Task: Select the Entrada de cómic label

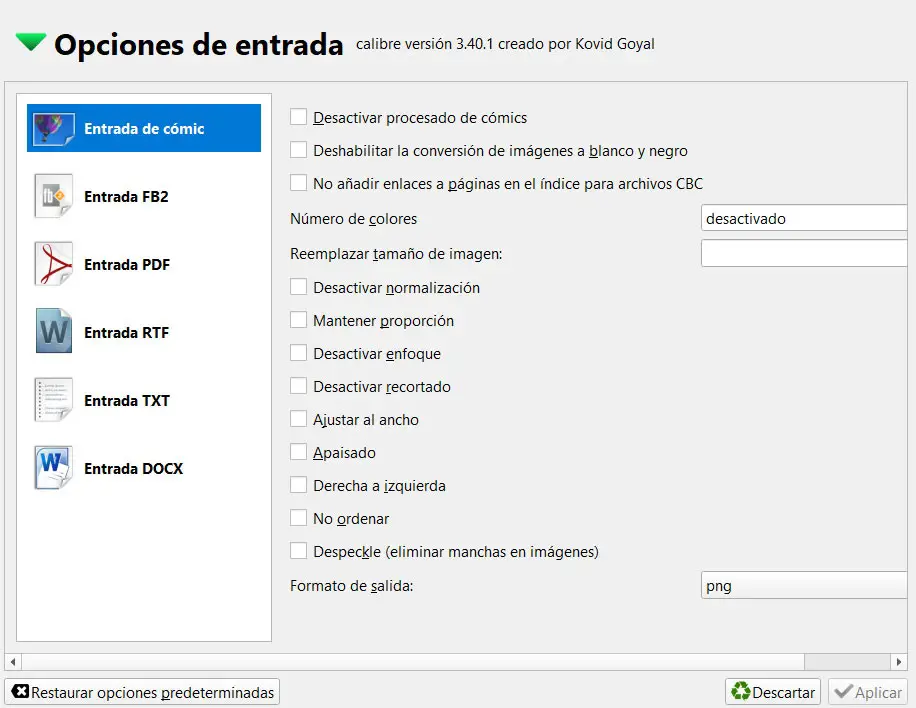Action: pyautogui.click(x=144, y=129)
